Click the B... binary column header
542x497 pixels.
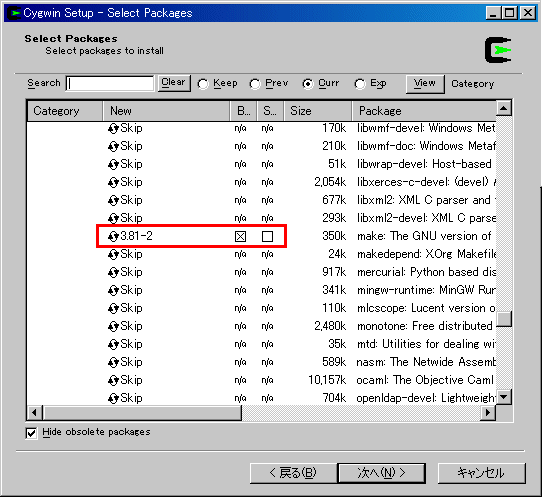click(243, 111)
